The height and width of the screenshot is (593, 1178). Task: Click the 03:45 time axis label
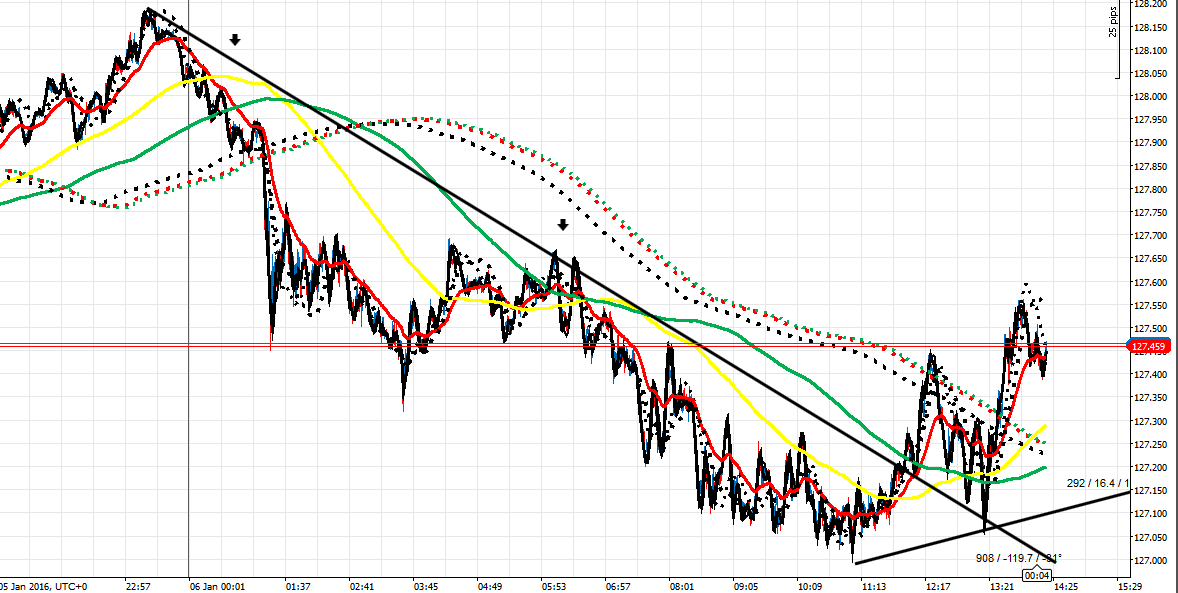pyautogui.click(x=426, y=584)
